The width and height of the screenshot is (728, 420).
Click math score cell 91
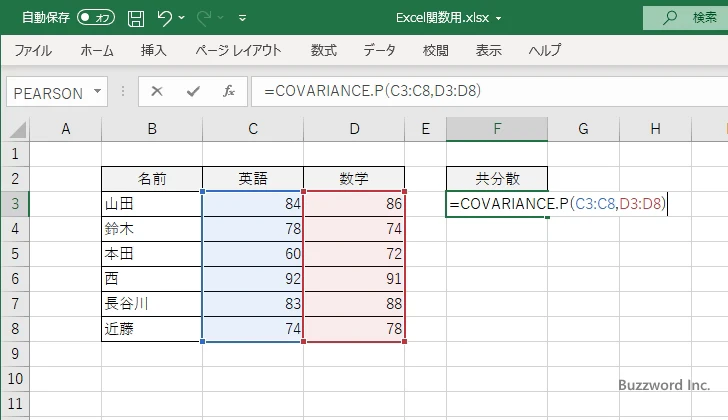pyautogui.click(x=354, y=279)
